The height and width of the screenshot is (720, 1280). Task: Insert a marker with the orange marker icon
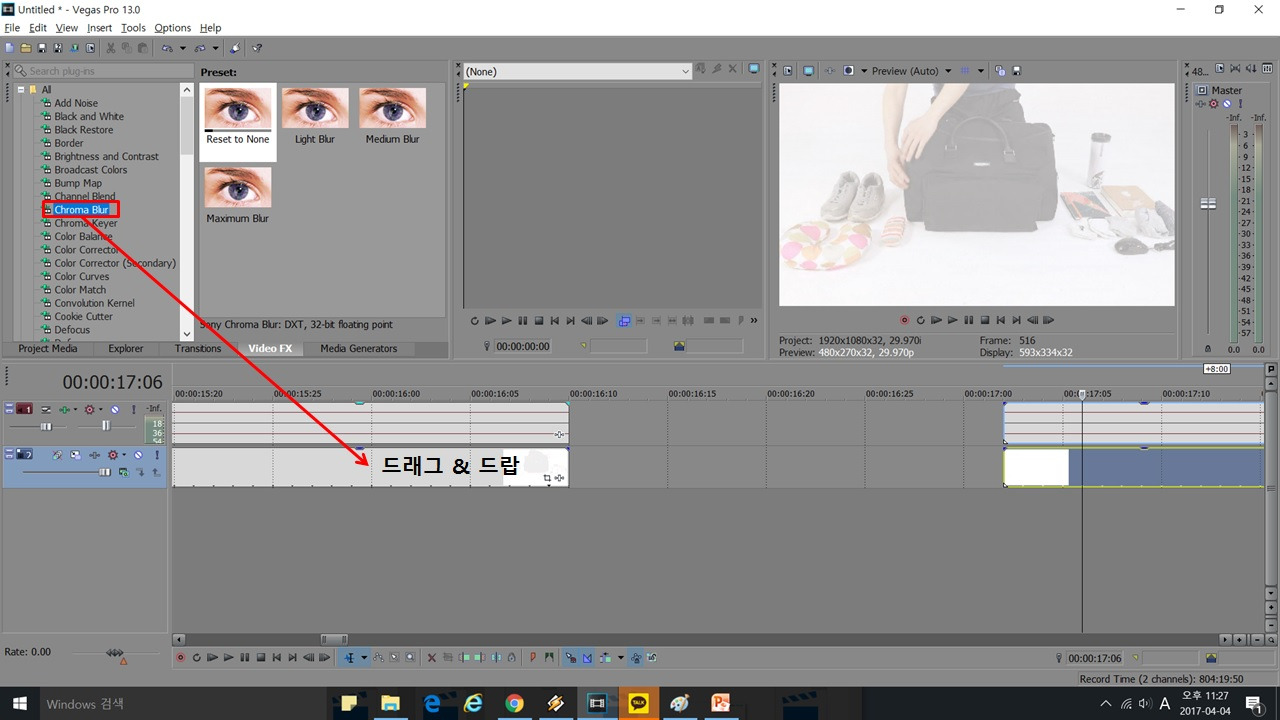point(533,657)
